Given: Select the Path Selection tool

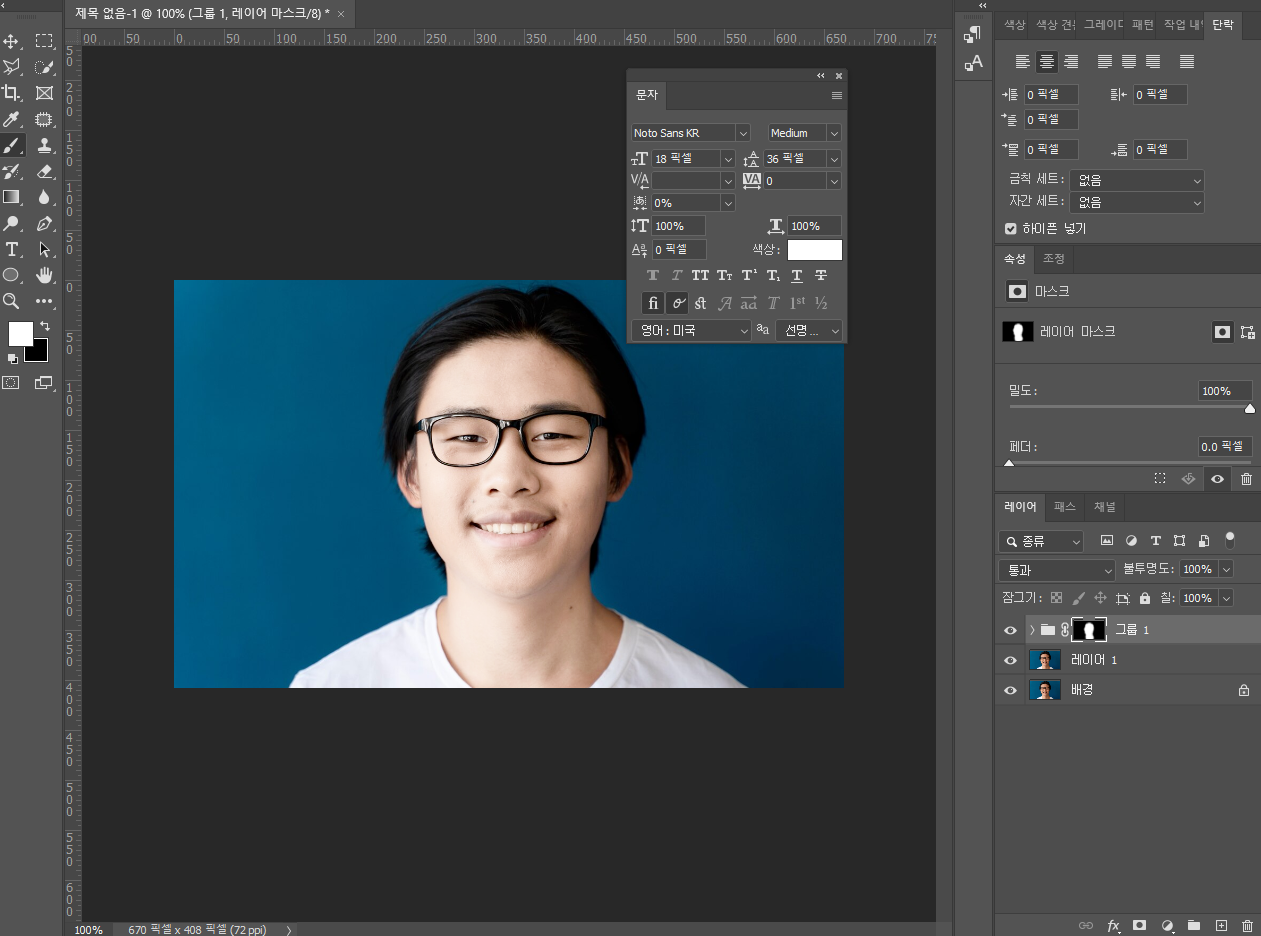Looking at the screenshot, I should point(44,249).
